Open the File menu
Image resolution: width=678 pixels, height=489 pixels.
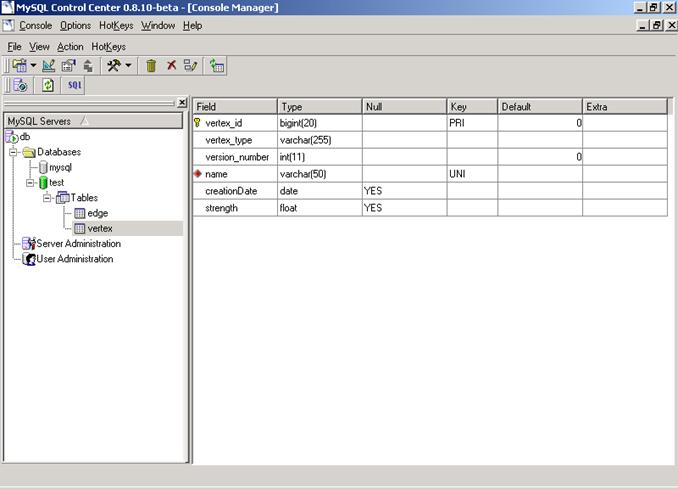[x=14, y=46]
